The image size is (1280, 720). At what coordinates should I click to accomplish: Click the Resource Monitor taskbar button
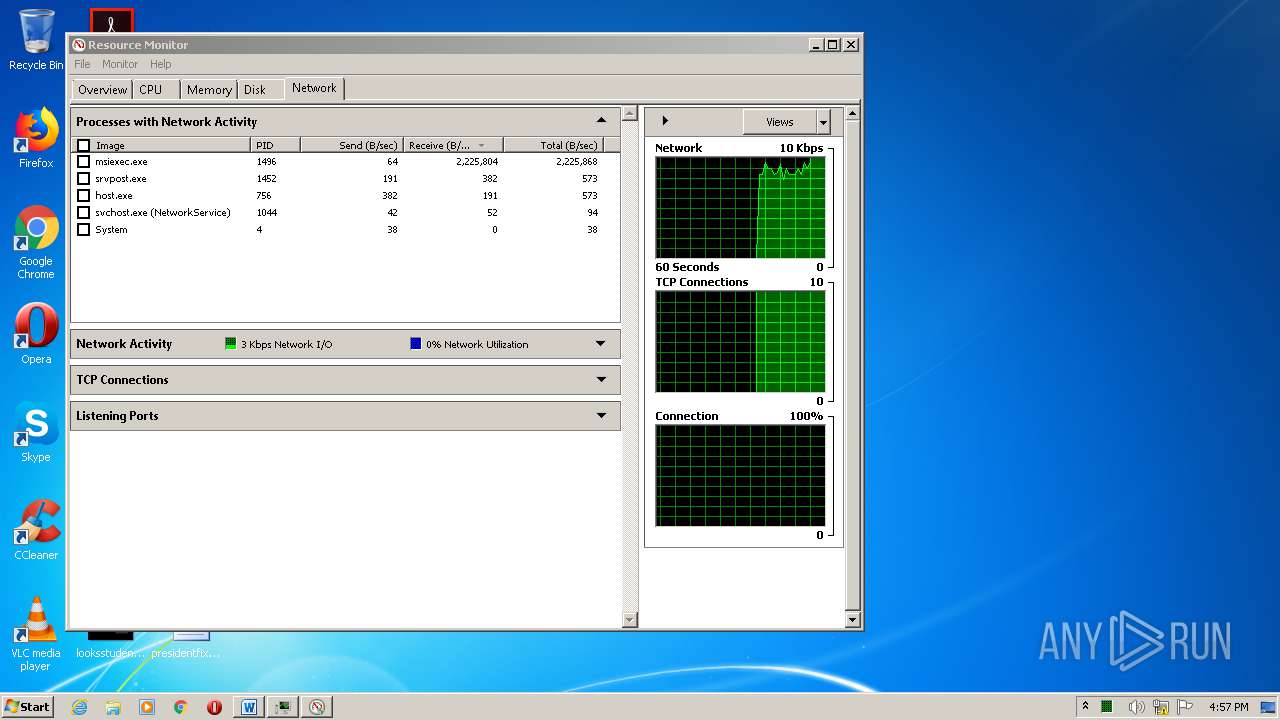coord(317,707)
